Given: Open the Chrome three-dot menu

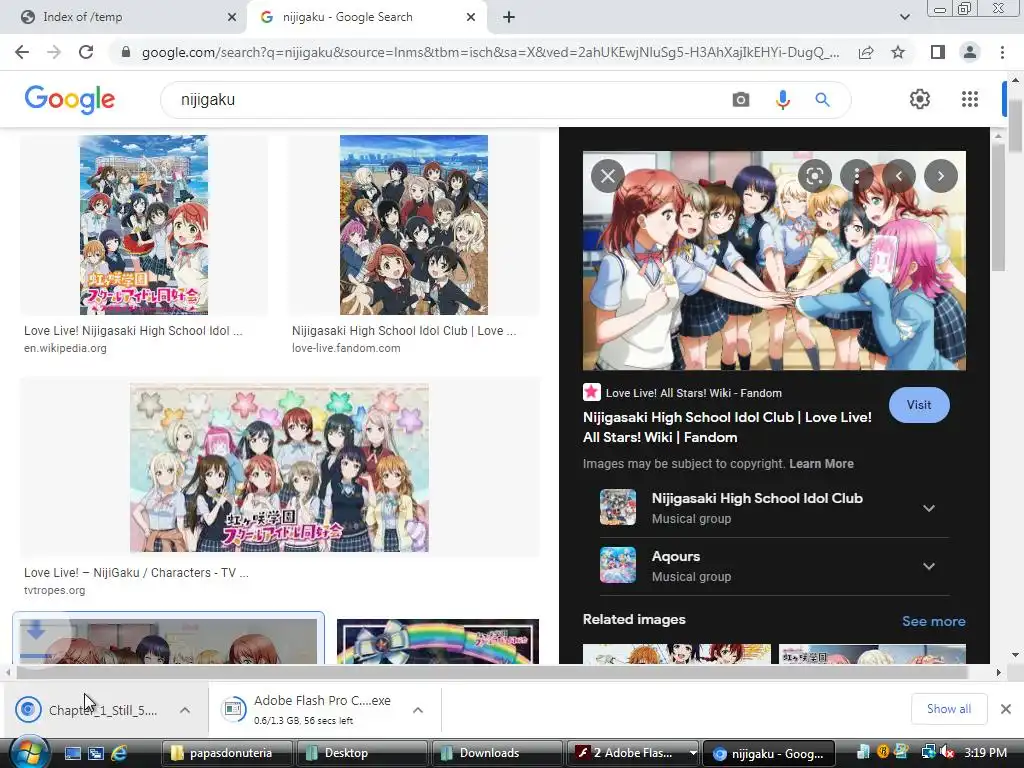Looking at the screenshot, I should (x=1002, y=52).
